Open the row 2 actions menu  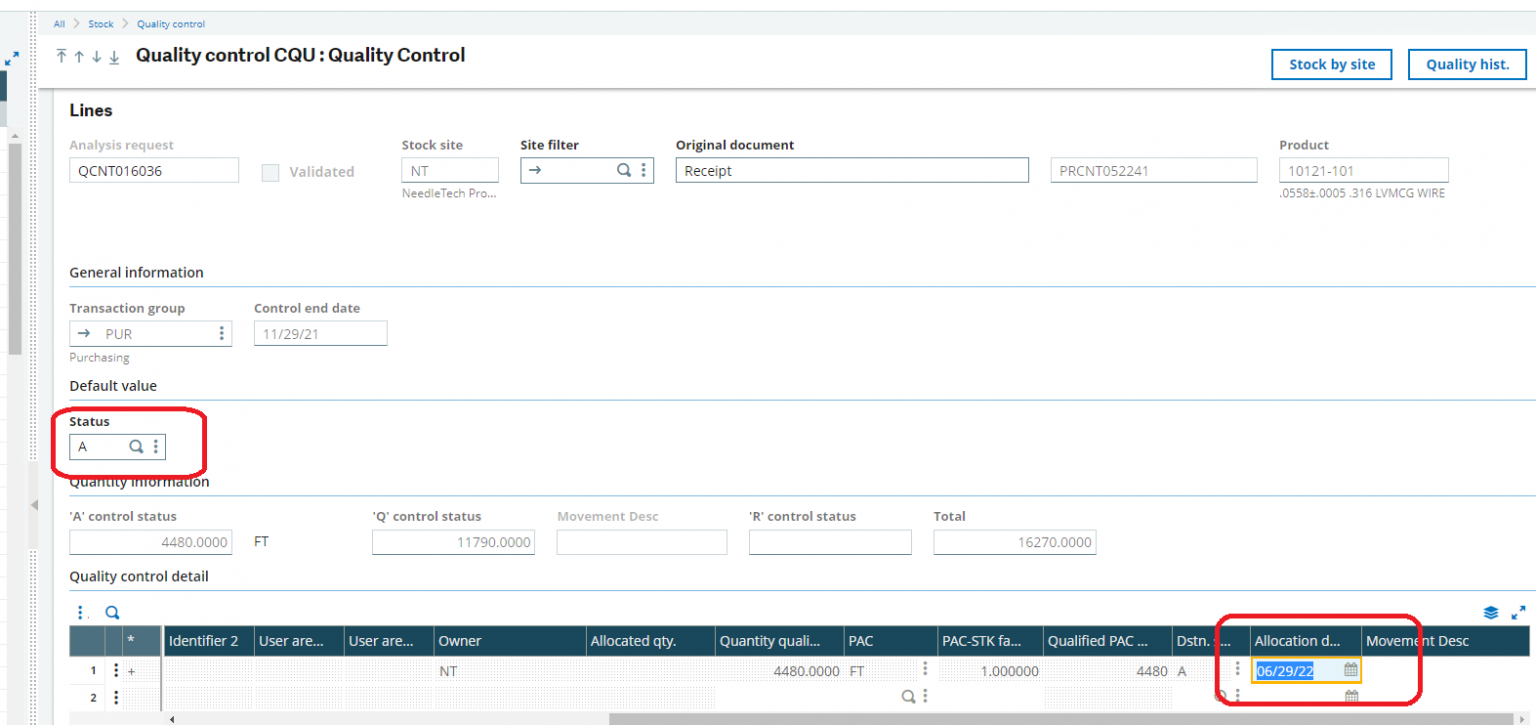(116, 697)
